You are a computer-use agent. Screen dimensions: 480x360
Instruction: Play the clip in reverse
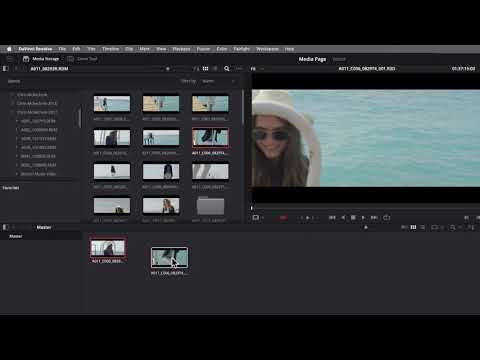[x=343, y=218]
